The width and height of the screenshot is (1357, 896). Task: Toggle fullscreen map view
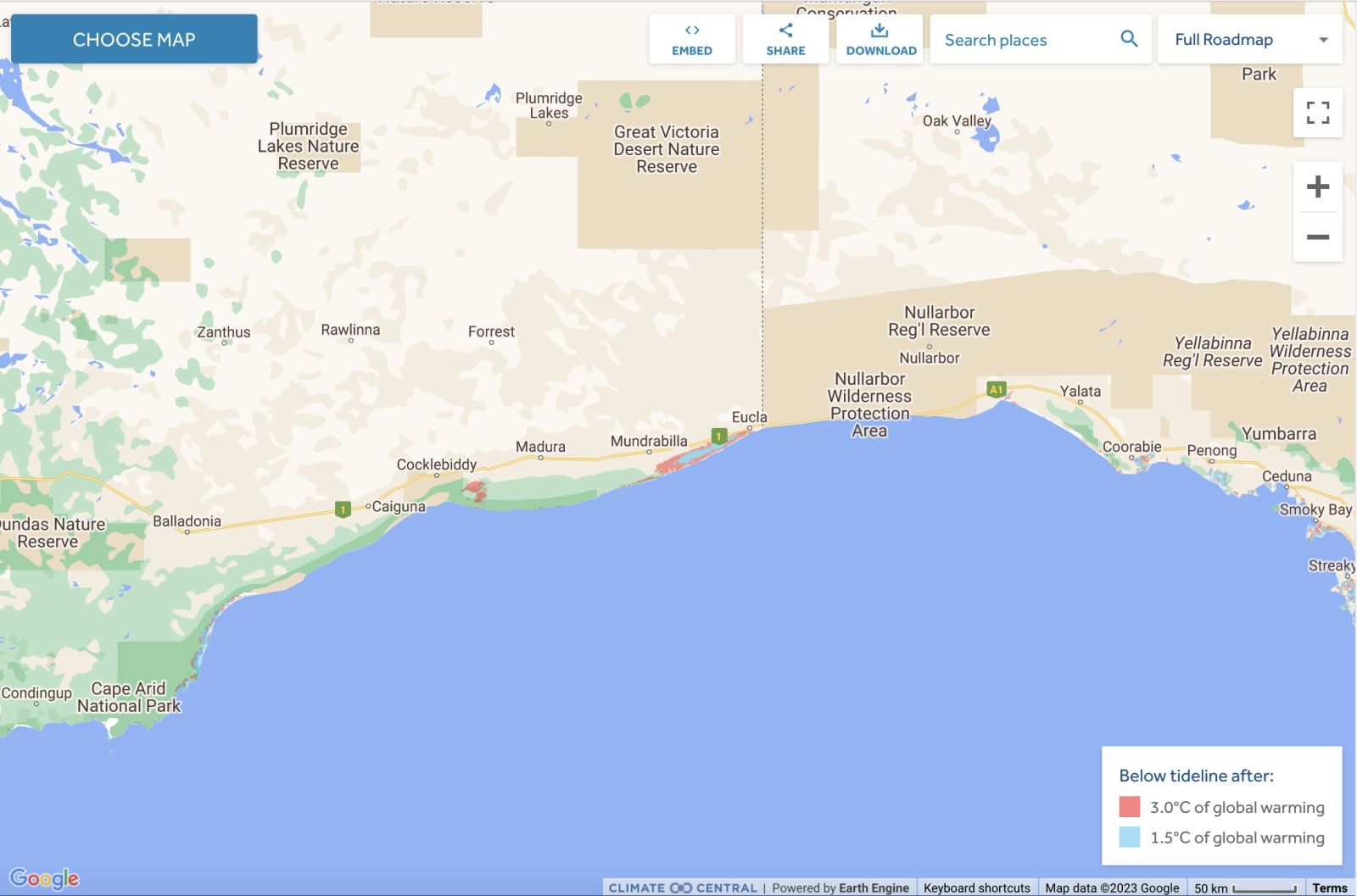[x=1318, y=113]
